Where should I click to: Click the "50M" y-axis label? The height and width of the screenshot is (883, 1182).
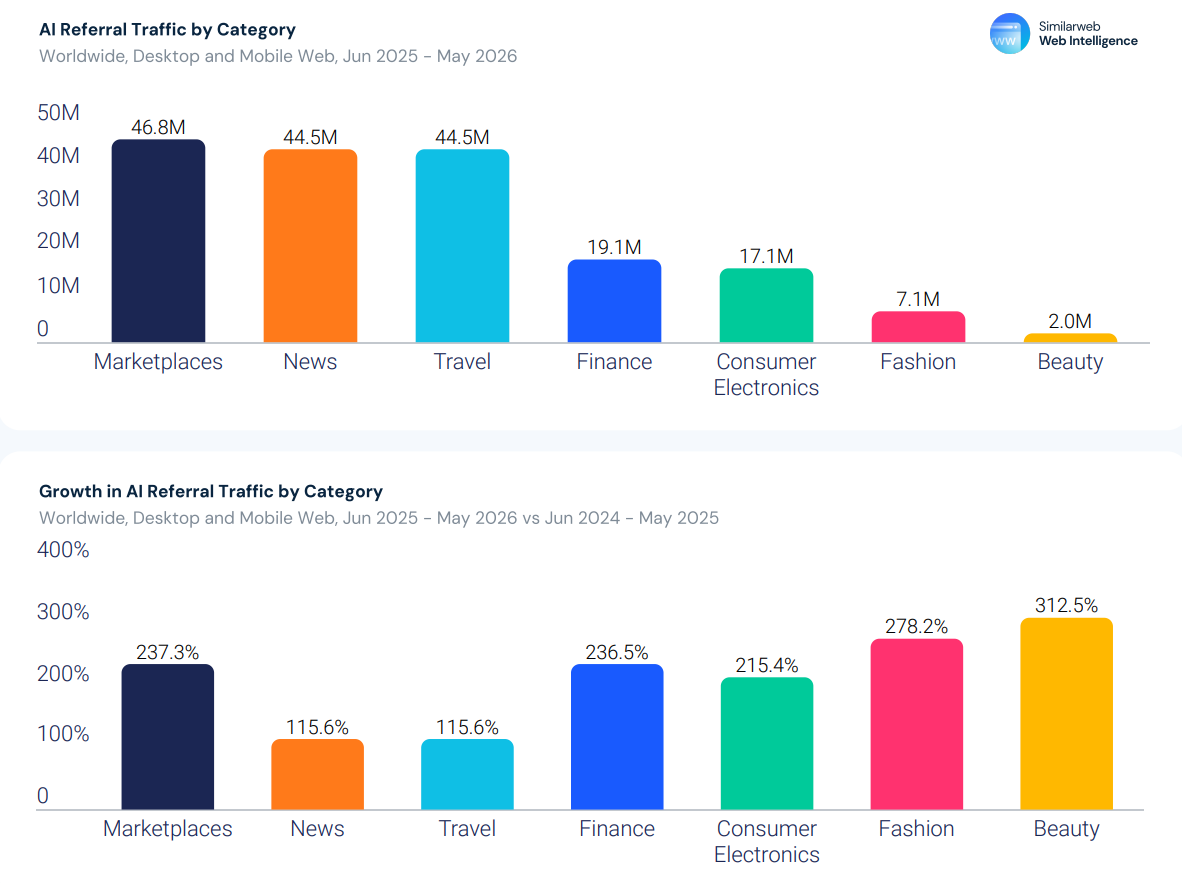coord(59,112)
